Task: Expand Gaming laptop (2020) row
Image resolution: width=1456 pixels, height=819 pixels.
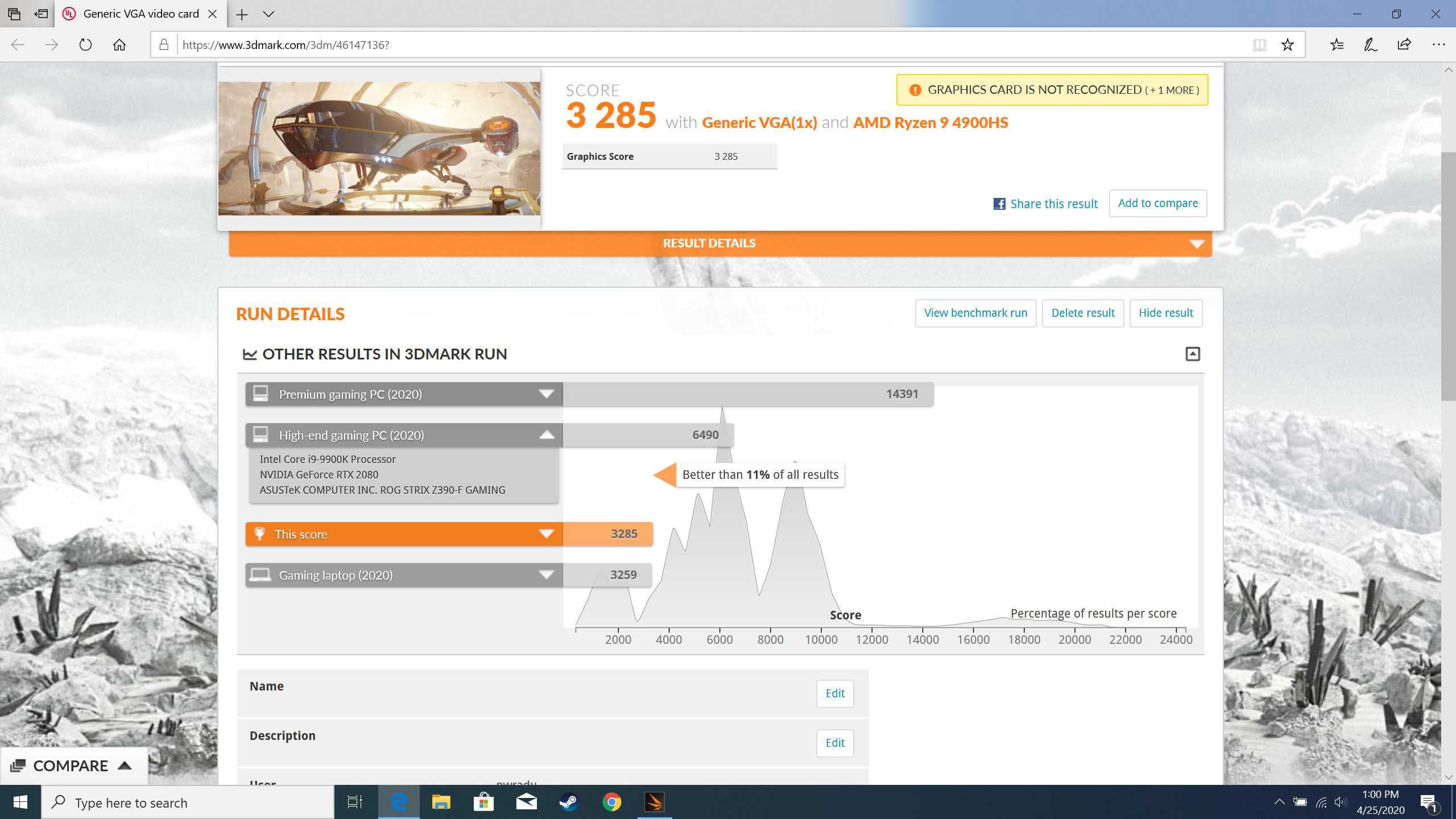Action: tap(546, 575)
